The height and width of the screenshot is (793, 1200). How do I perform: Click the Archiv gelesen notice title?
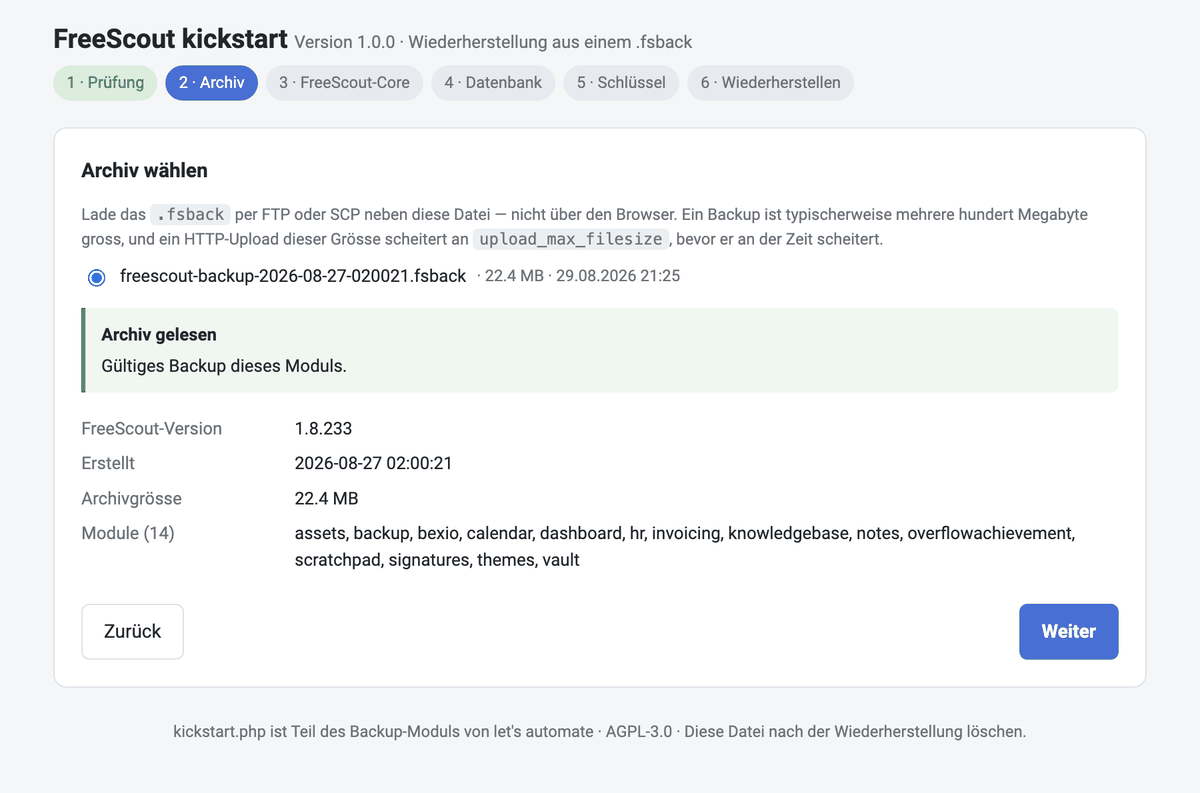(159, 335)
